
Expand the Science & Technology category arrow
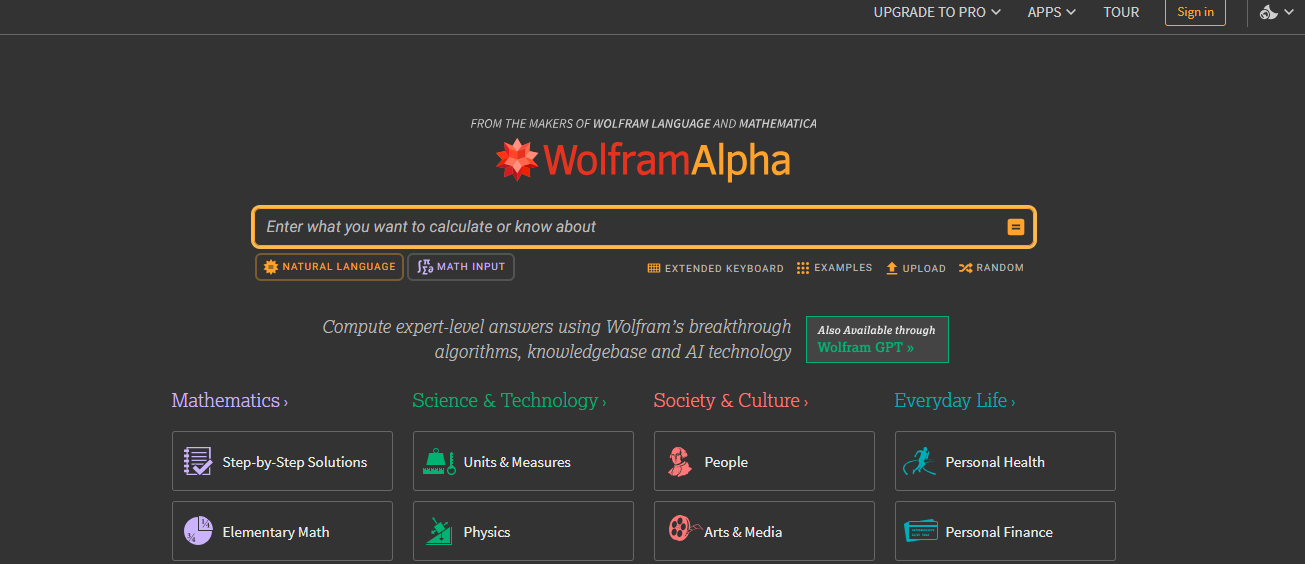(x=604, y=402)
